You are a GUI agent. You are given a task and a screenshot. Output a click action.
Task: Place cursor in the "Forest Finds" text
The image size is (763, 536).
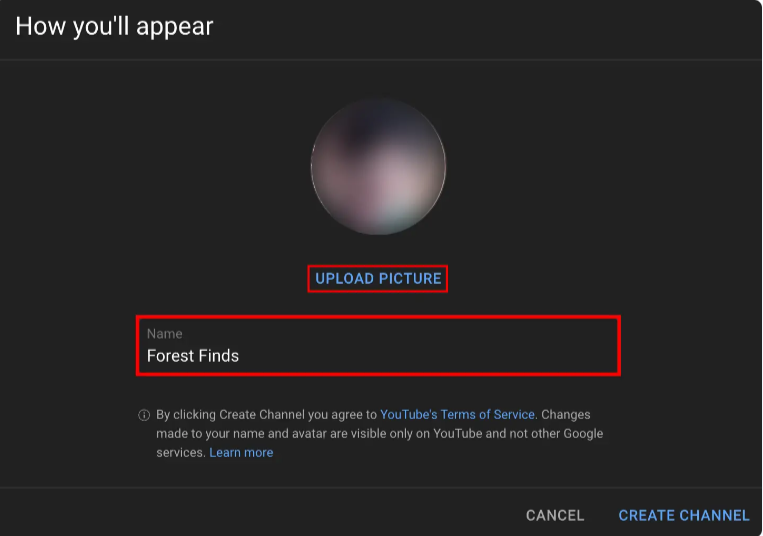coord(193,356)
